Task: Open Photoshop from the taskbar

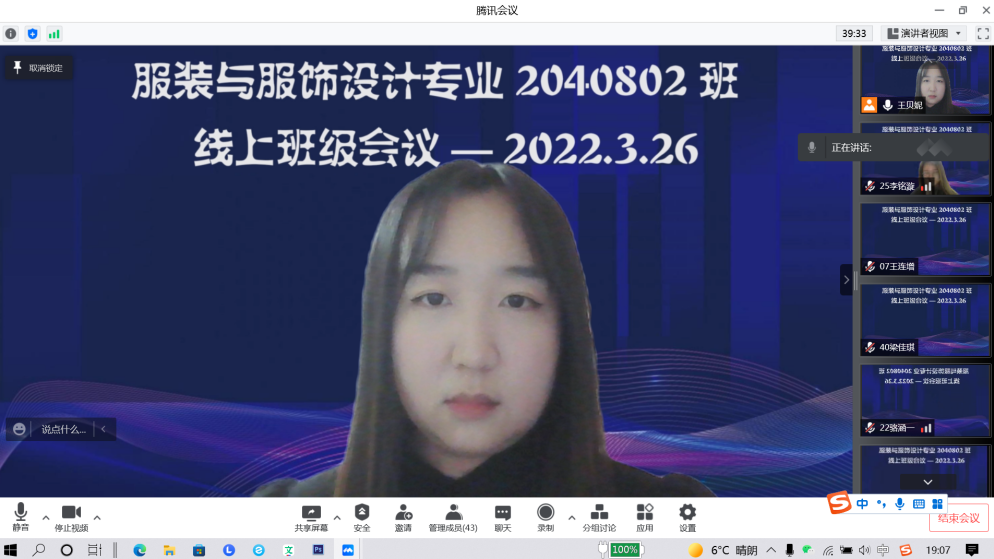Action: tap(318, 549)
